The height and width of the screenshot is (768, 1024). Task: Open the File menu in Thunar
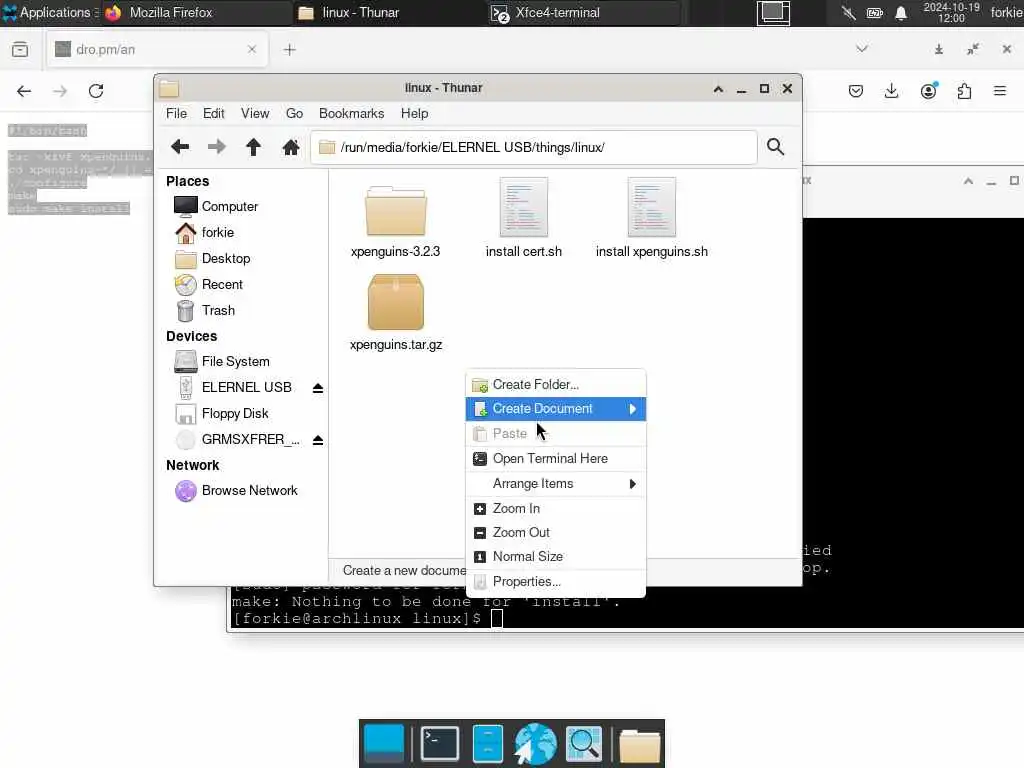pyautogui.click(x=176, y=114)
